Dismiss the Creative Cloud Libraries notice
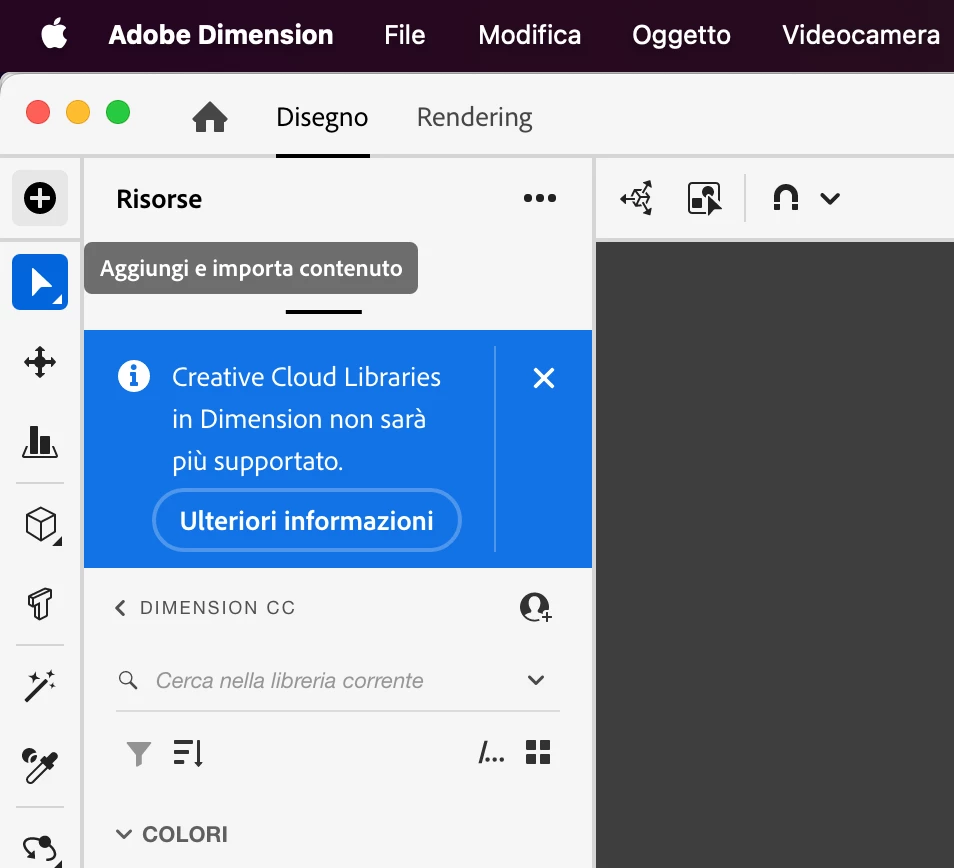Screen dimensions: 954x868 click(x=543, y=378)
